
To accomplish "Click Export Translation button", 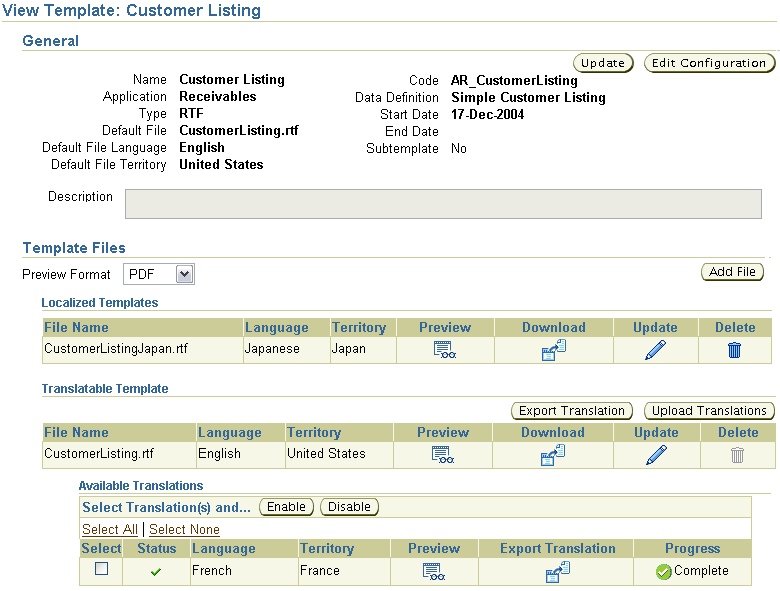I will pyautogui.click(x=572, y=411).
